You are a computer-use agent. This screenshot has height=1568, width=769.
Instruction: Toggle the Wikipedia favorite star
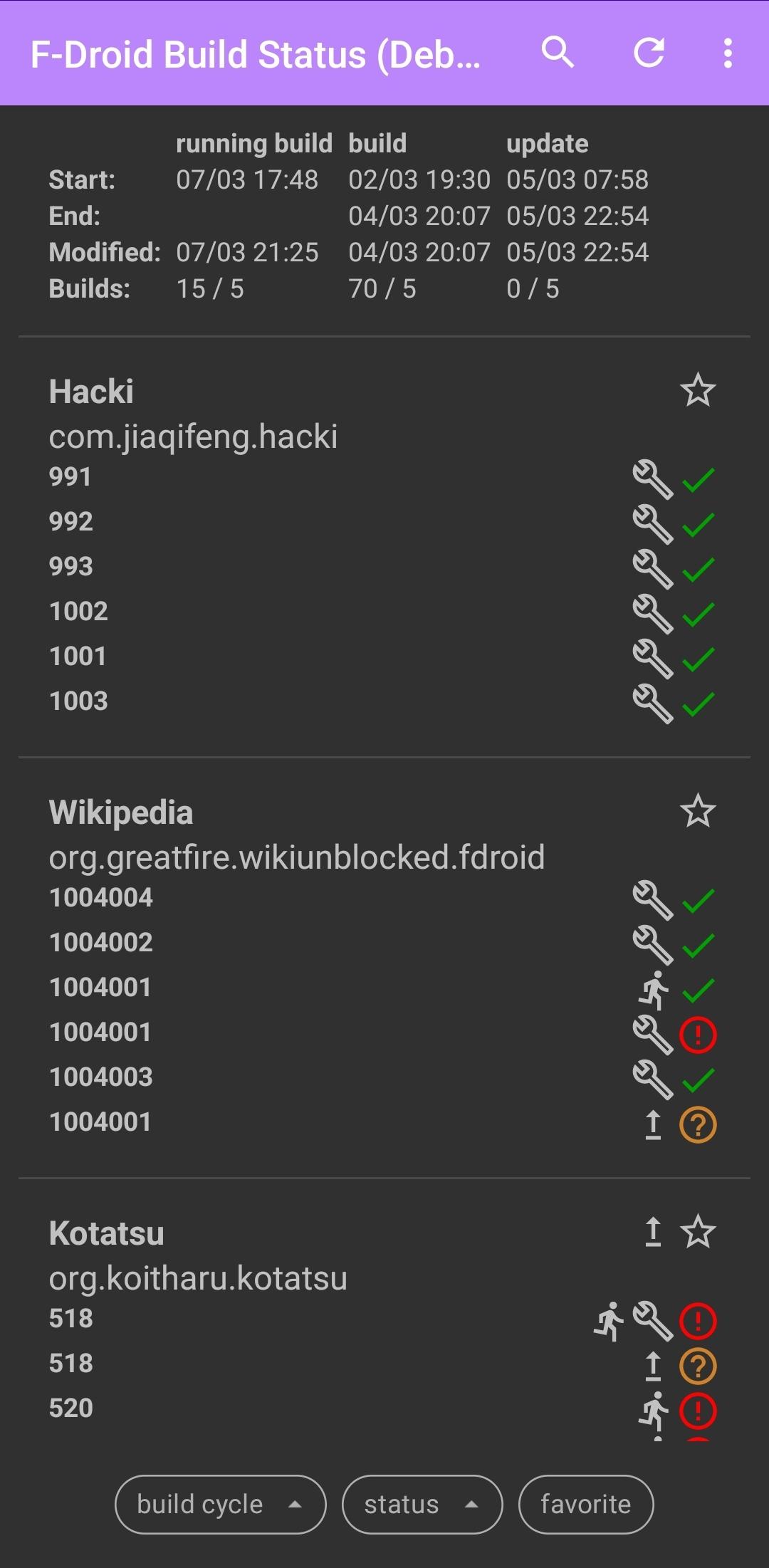pyautogui.click(x=698, y=811)
